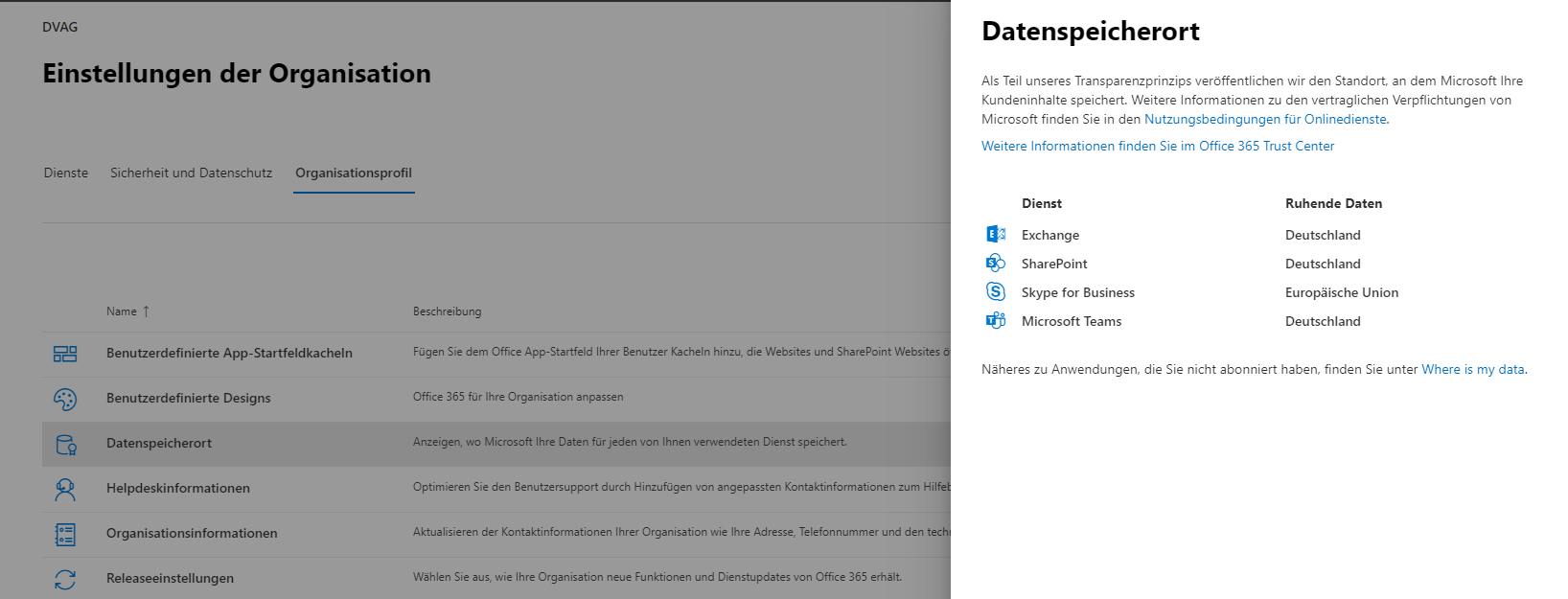1568x599 pixels.
Task: Open Benutzerdefinierte Designs setting
Action: pyautogui.click(x=189, y=399)
